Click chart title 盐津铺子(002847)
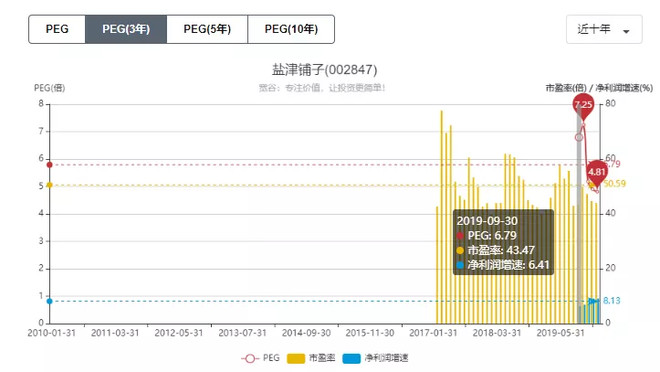This screenshot has width=660, height=372. click(325, 69)
